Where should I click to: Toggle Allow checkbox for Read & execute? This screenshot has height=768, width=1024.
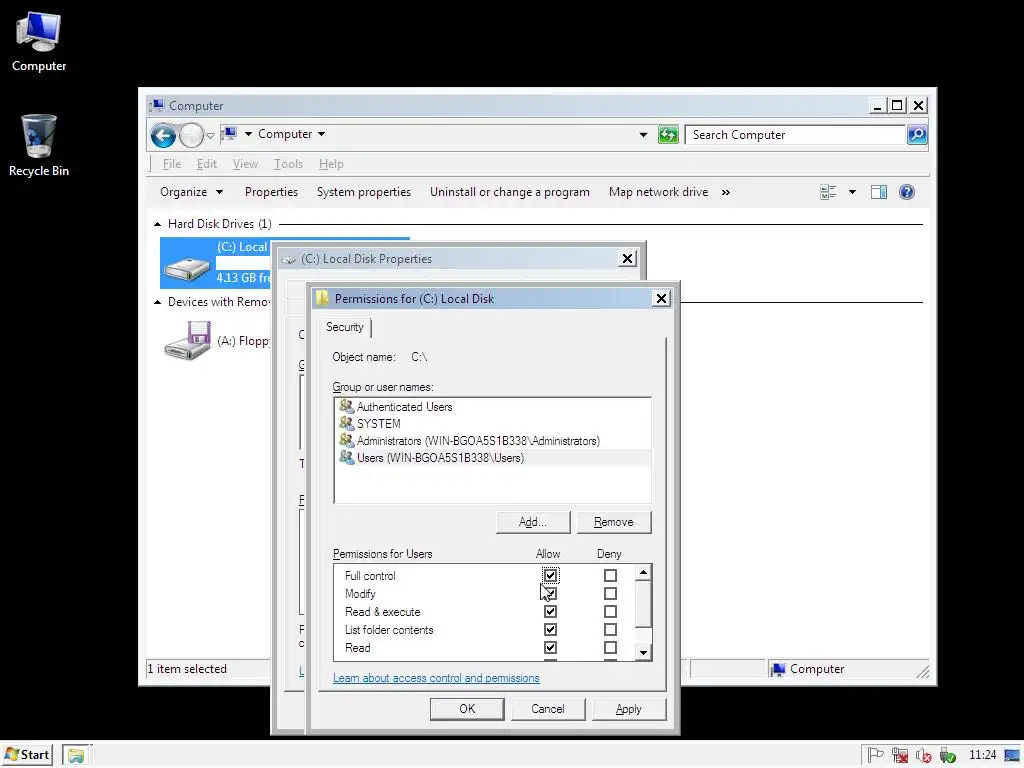(551, 611)
